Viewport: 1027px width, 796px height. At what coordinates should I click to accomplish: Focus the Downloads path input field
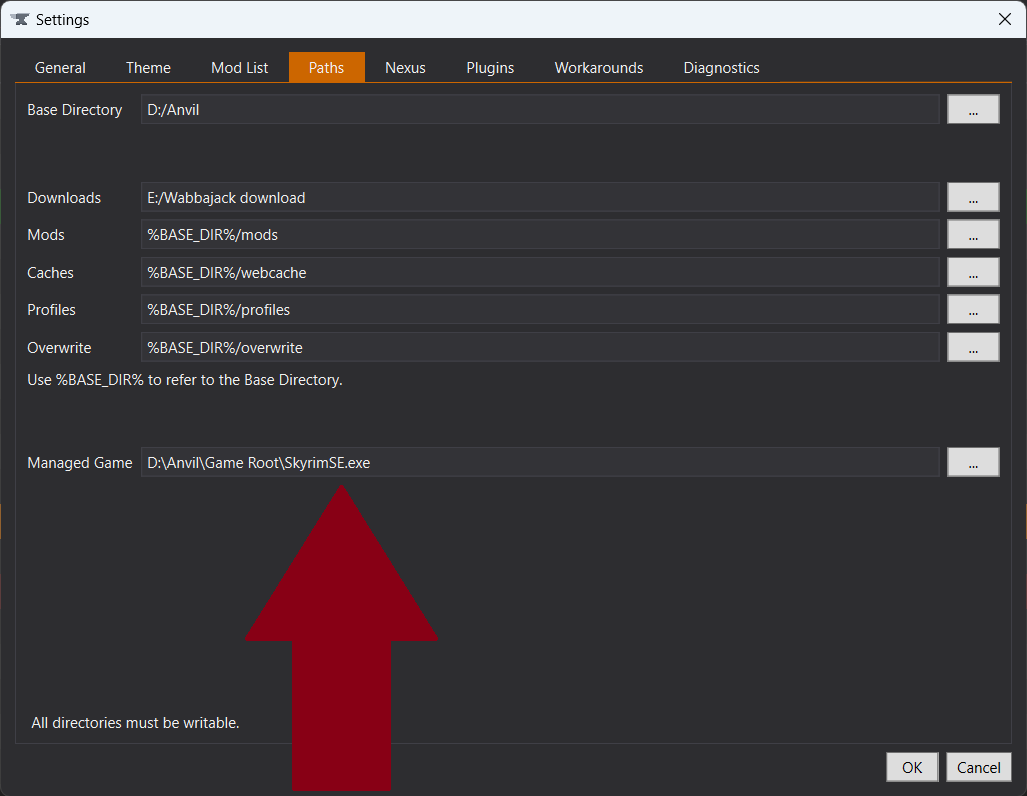pyautogui.click(x=540, y=198)
